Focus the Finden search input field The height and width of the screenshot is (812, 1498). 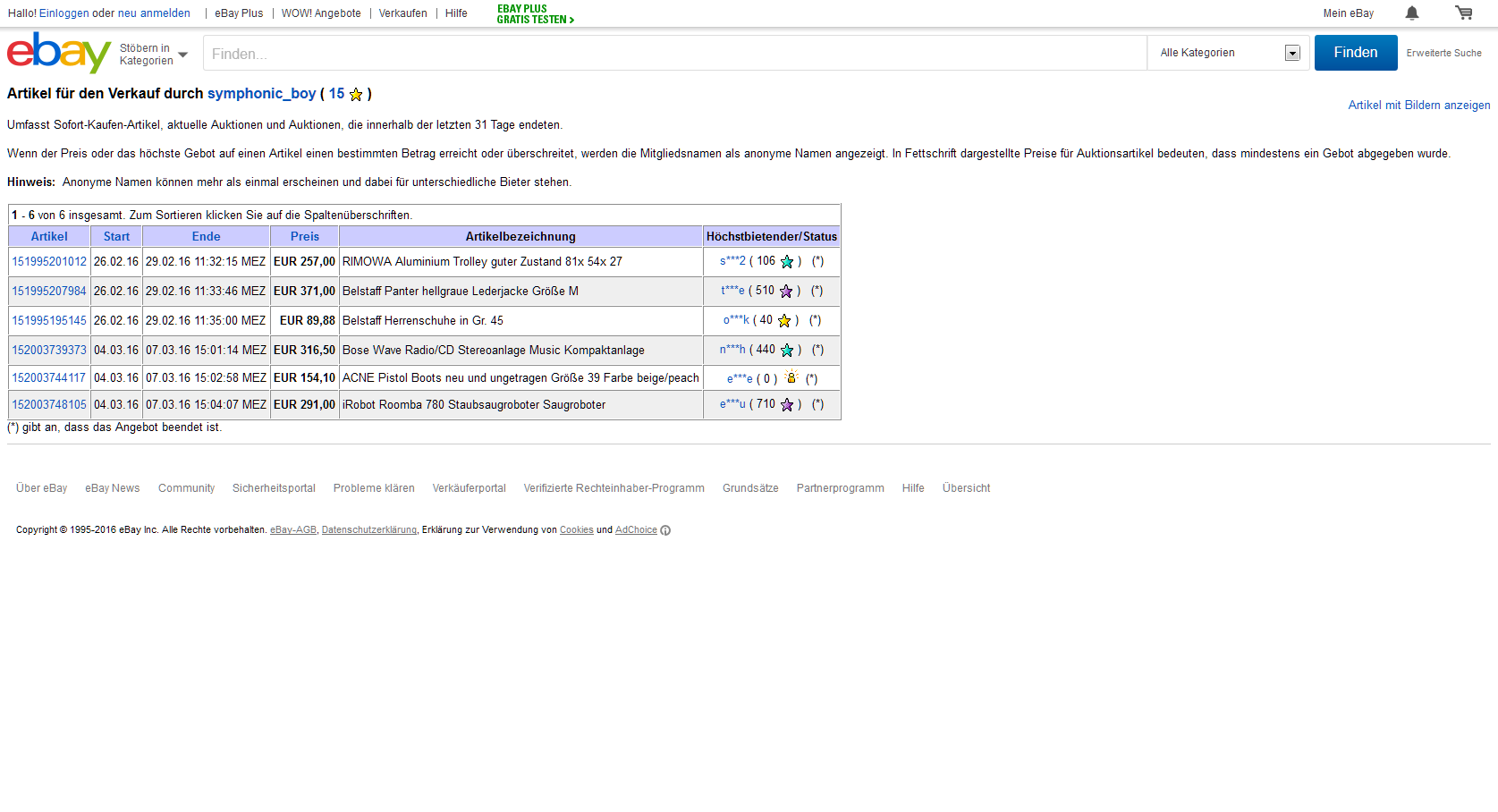pos(675,54)
